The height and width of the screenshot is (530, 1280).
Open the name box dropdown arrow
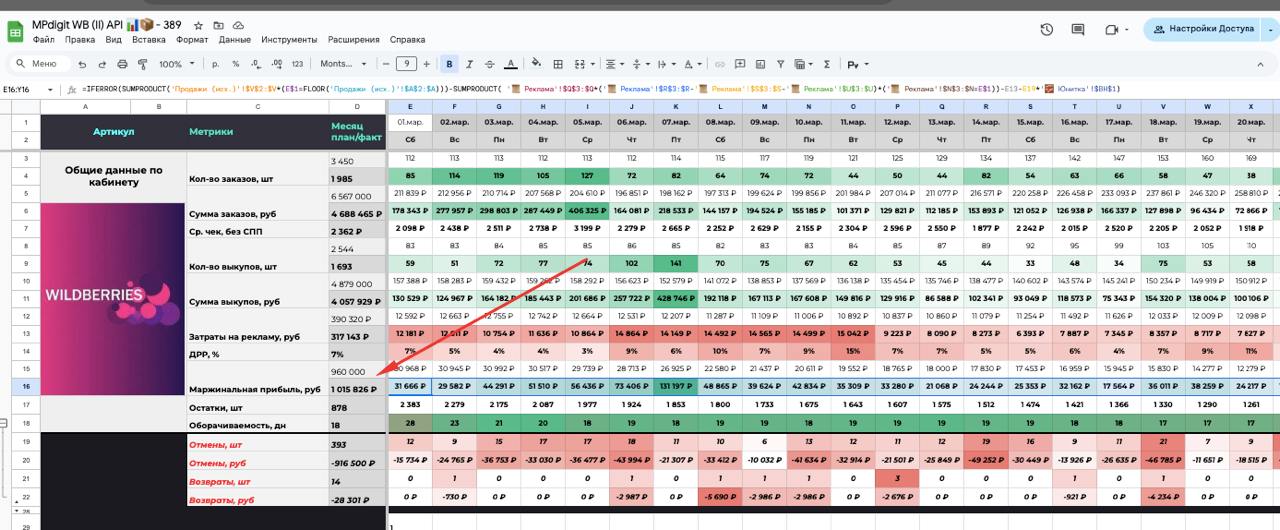52,89
